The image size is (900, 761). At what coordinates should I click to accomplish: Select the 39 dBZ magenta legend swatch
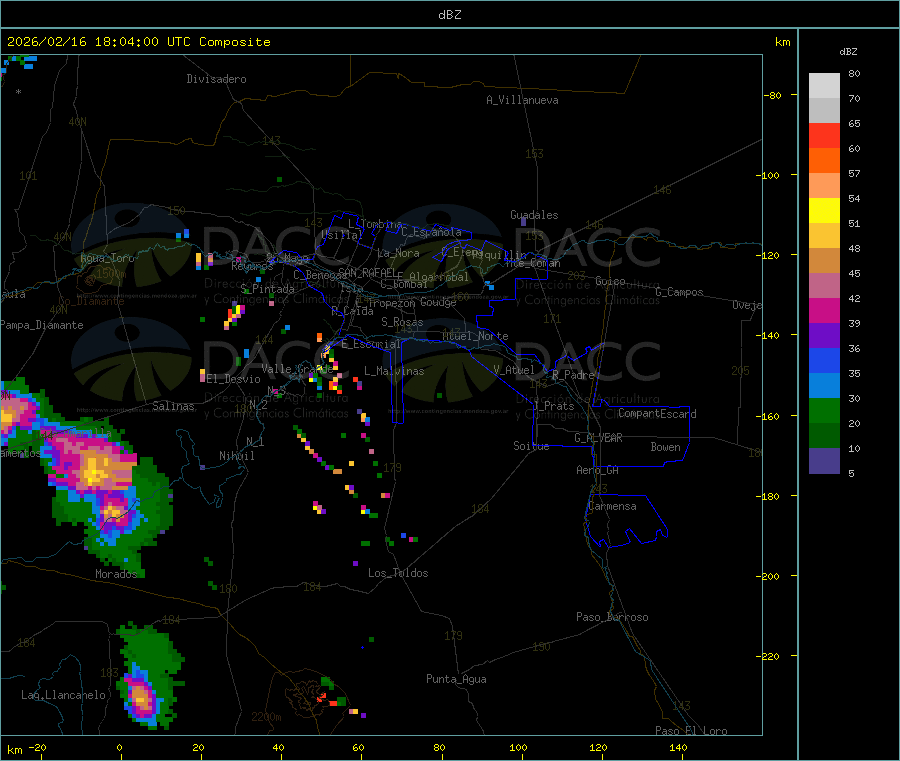click(824, 310)
